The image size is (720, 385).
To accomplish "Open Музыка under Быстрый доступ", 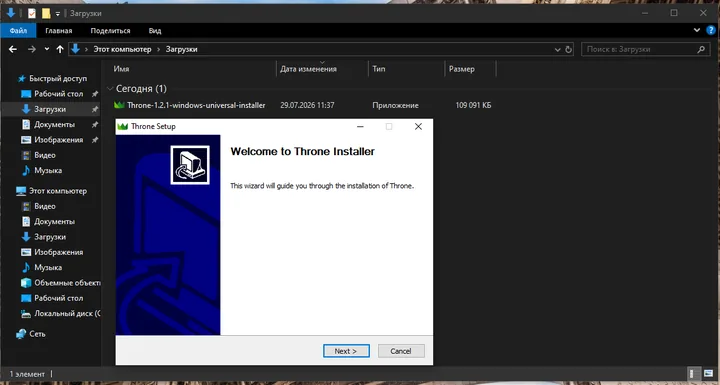I will coord(48,170).
